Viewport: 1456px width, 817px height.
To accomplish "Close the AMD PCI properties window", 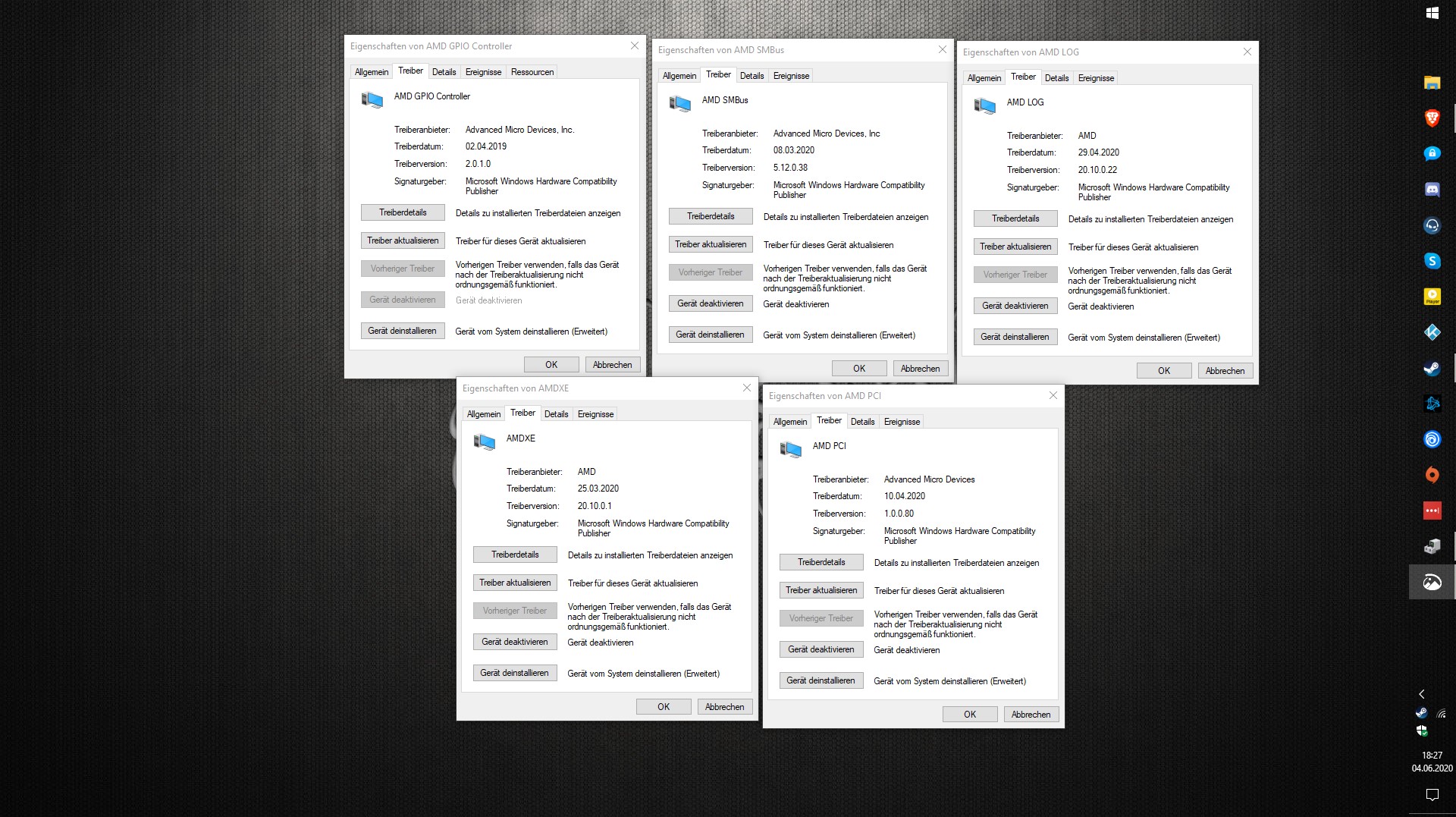I will click(x=1053, y=395).
